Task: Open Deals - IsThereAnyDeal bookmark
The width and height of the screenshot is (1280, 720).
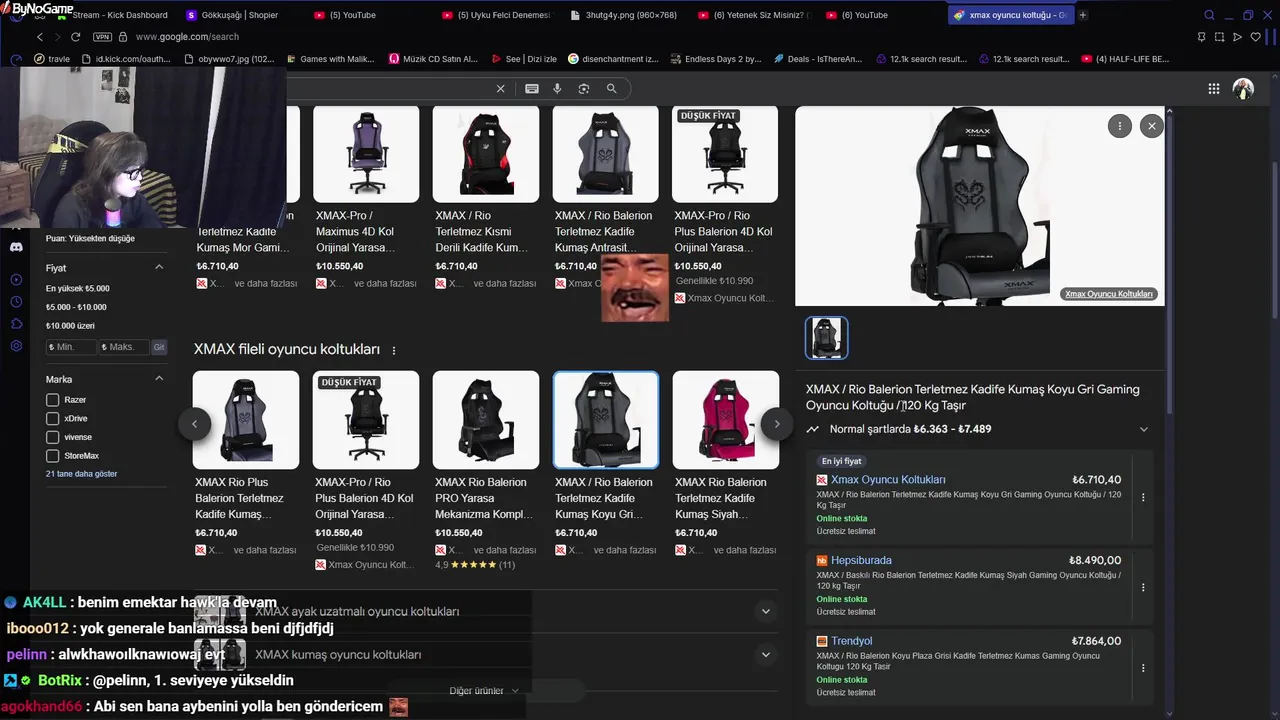Action: 817,59
